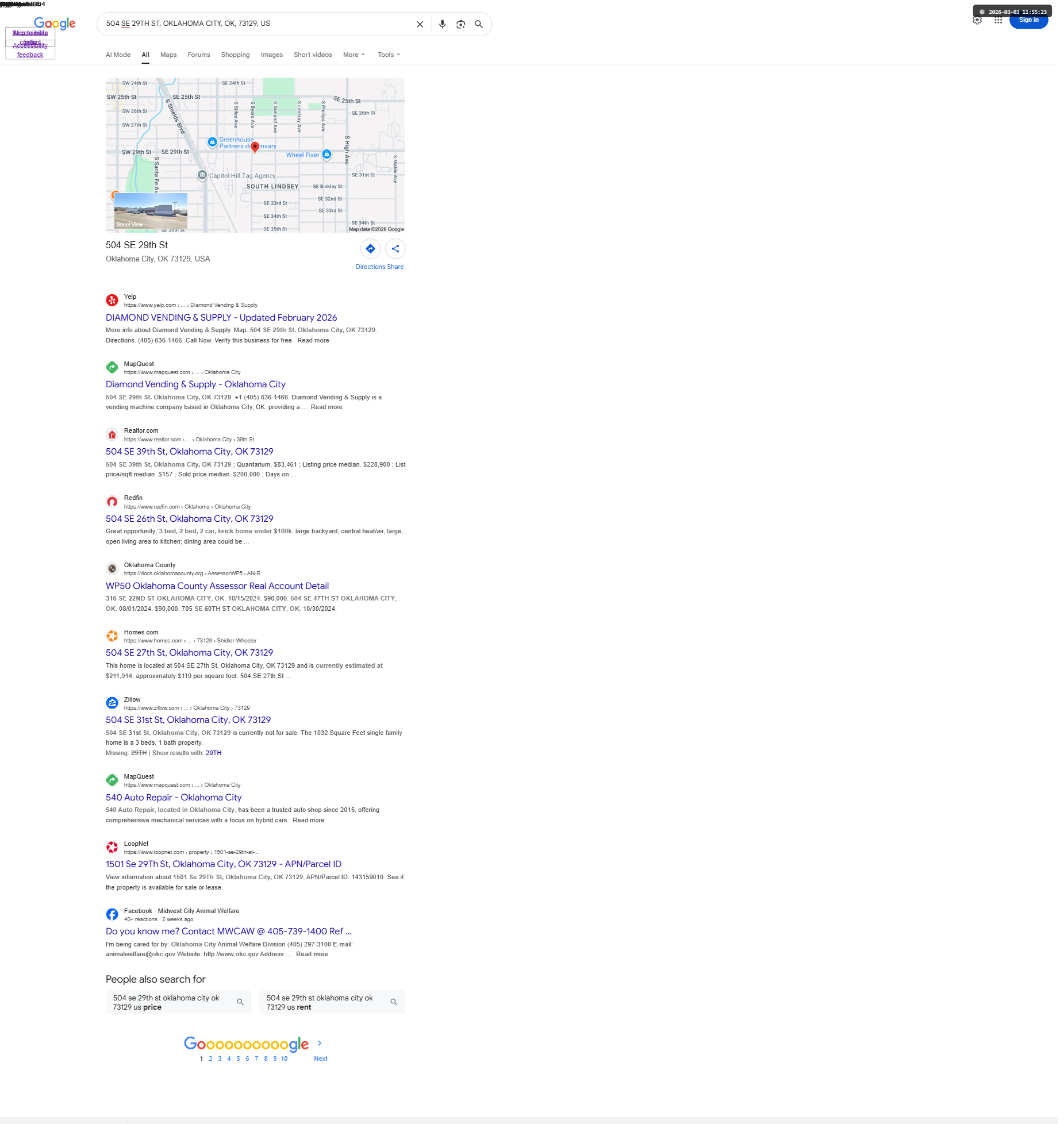Image resolution: width=1064 pixels, height=1124 pixels.
Task: Click the Redfin result favicon
Action: click(x=112, y=502)
